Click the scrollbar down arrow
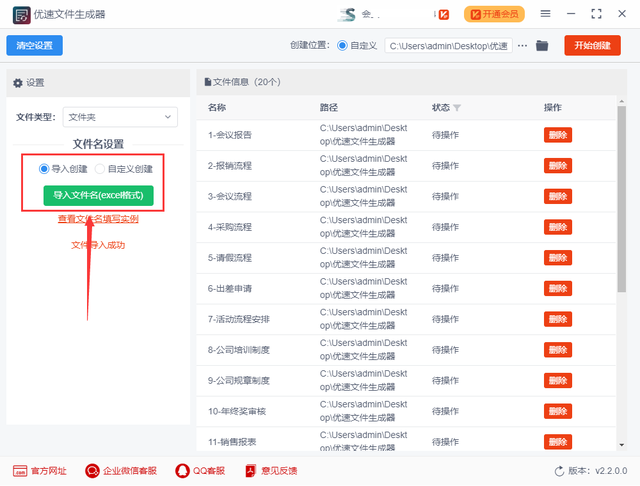 tap(621, 445)
